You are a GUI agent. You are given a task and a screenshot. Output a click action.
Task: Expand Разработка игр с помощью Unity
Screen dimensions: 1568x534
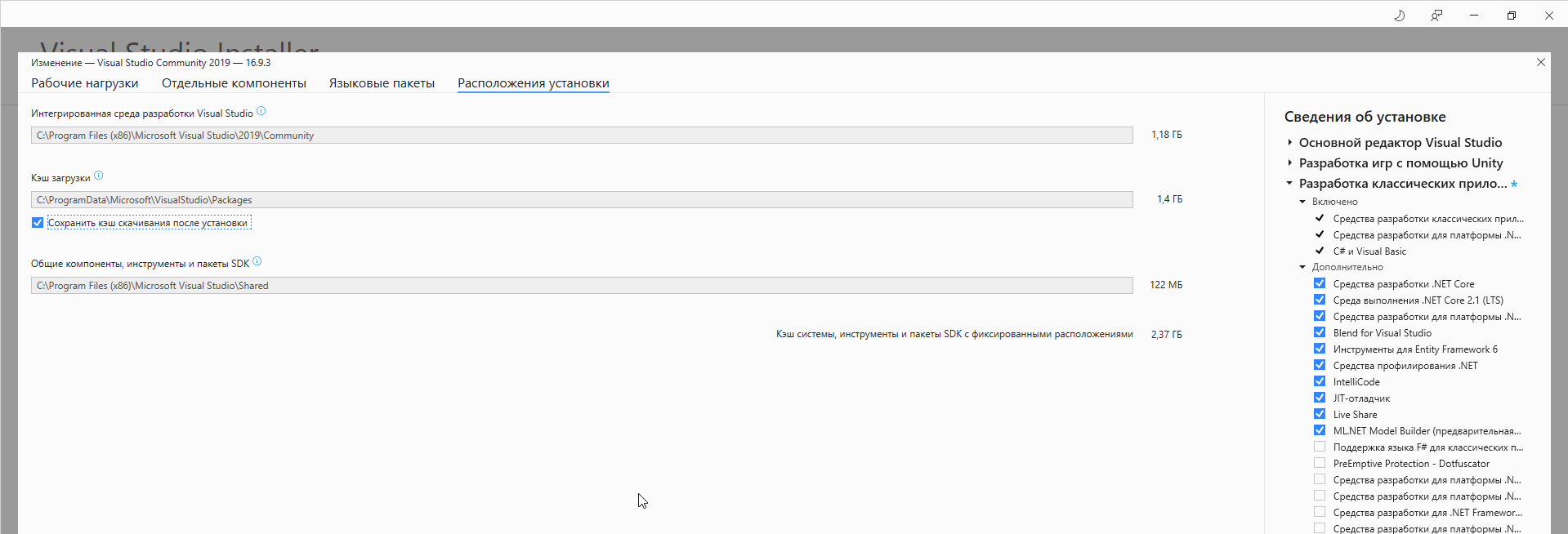point(1290,162)
